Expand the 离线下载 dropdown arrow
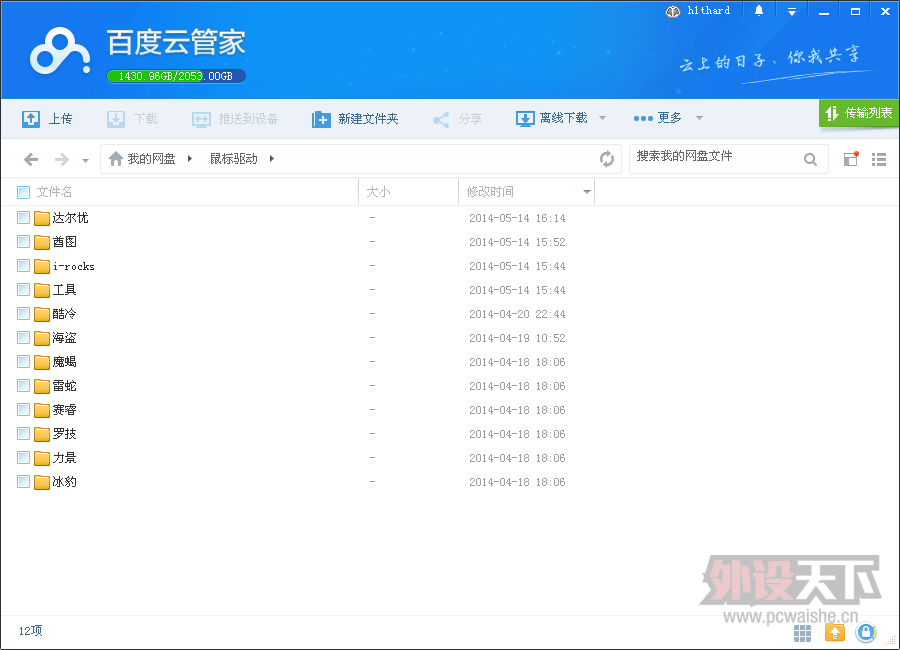Image resolution: width=900 pixels, height=650 pixels. pyautogui.click(x=602, y=118)
